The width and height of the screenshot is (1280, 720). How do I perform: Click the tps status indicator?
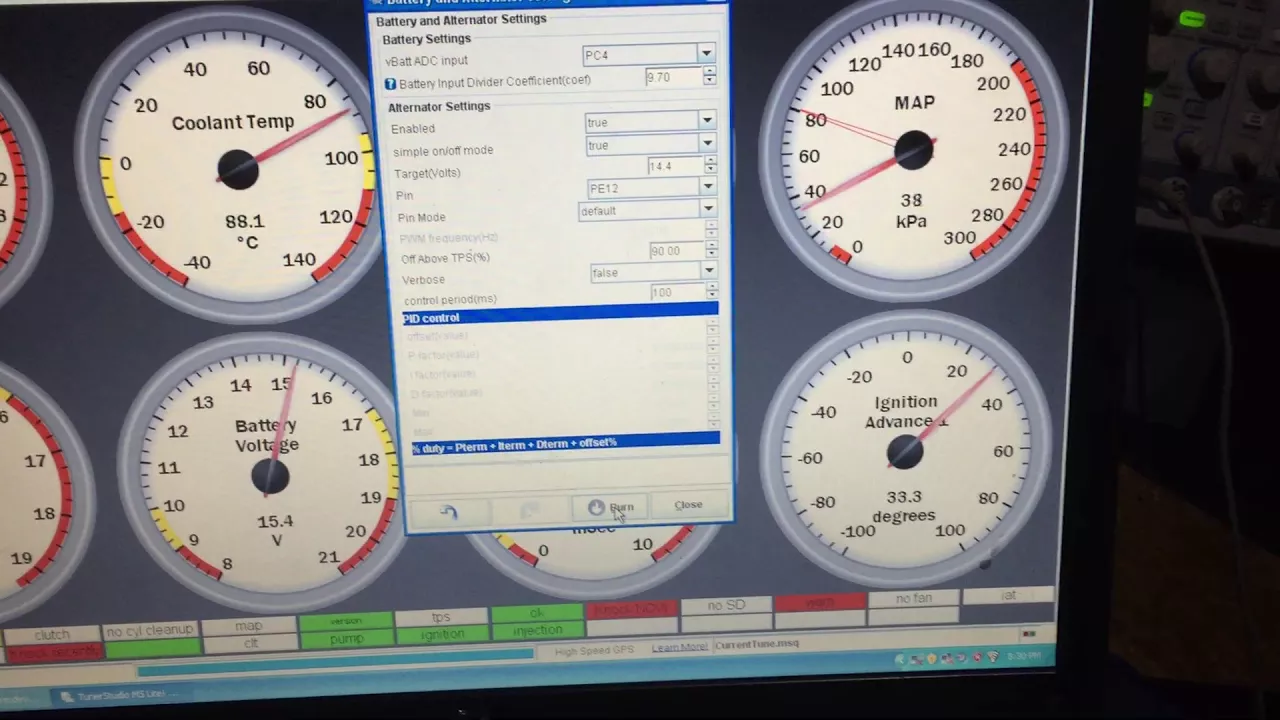(x=441, y=617)
